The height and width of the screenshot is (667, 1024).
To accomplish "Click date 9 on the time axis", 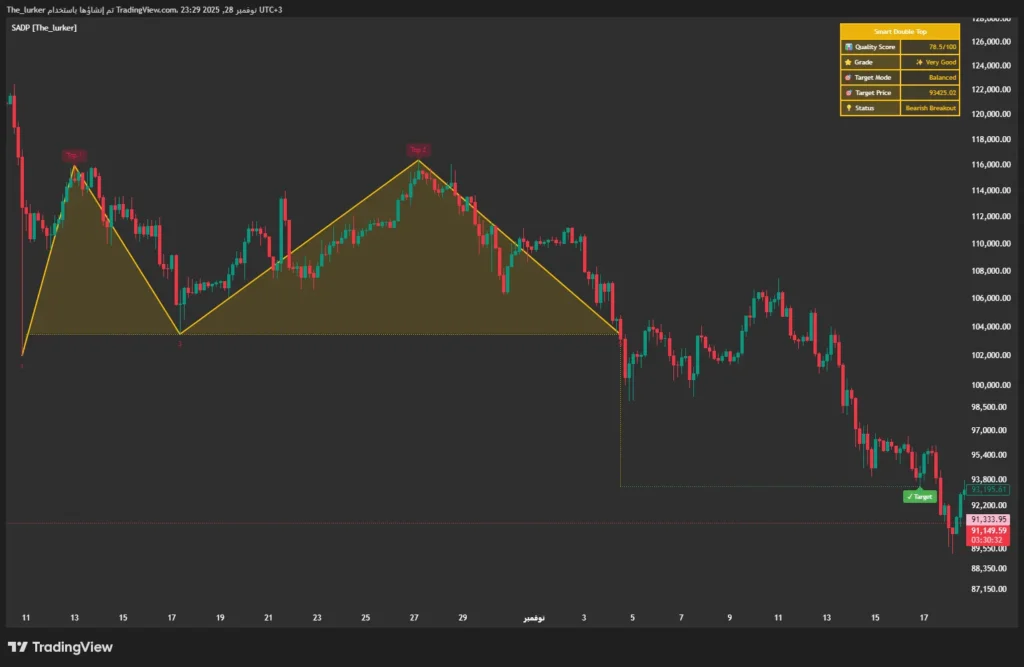I will click(x=729, y=617).
